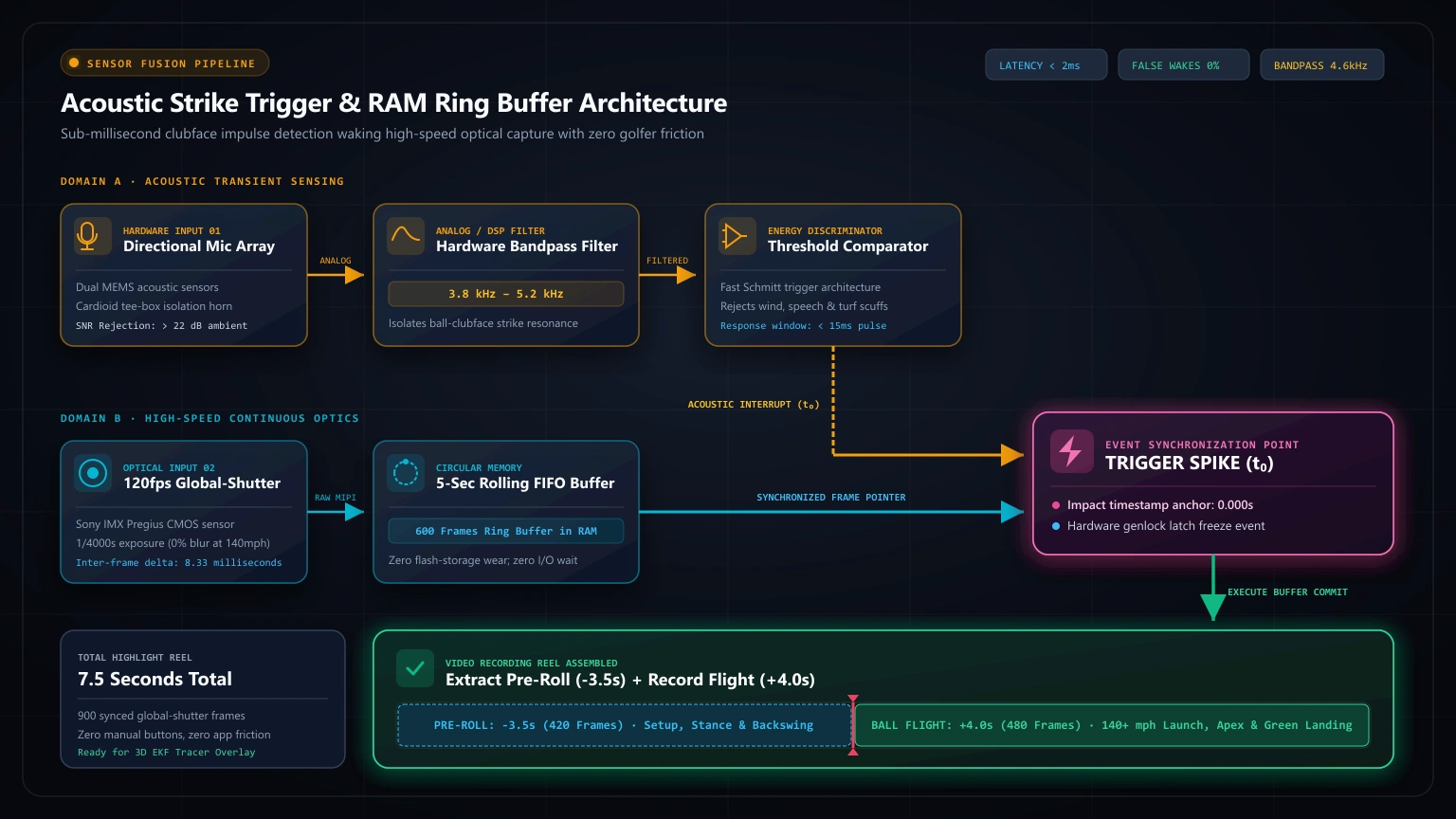The height and width of the screenshot is (819, 1456).
Task: Click the circular ring icon on 5-Sec Rolling FIFO Buffer
Action: 406,474
